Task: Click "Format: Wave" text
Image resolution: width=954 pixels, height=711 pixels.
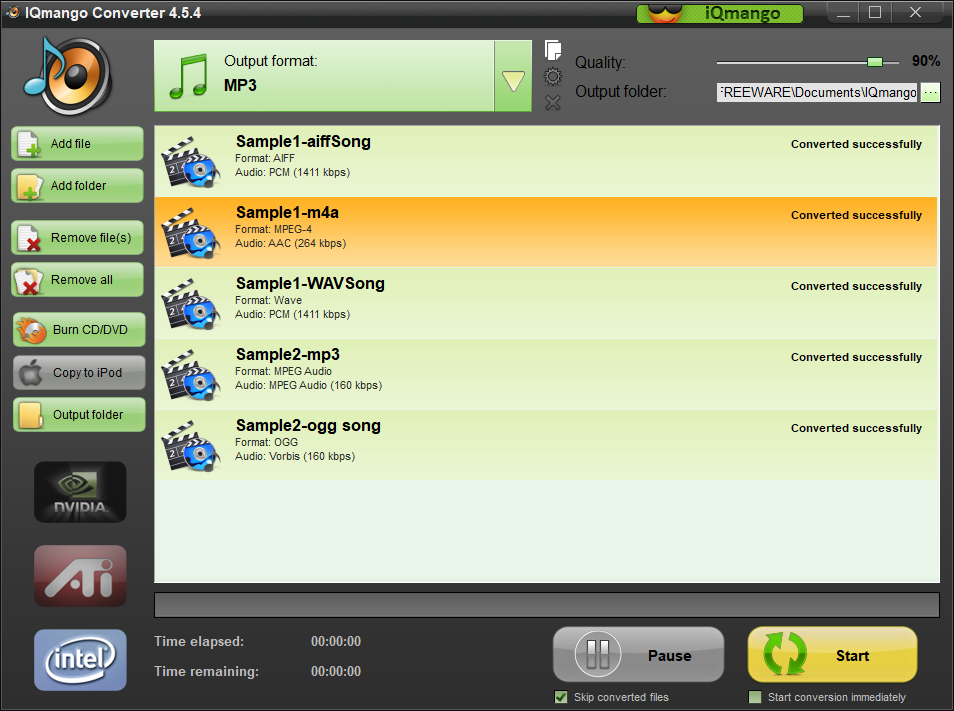Action: [268, 300]
